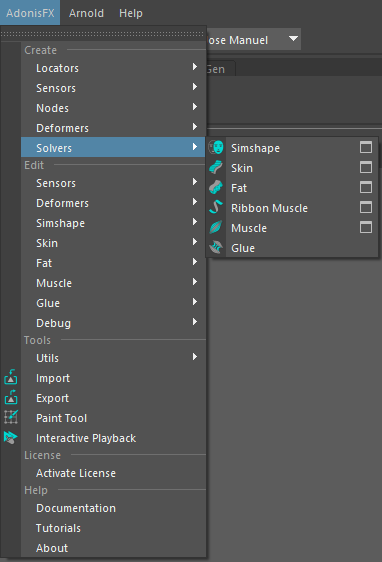
Task: Open the Manuel dropdown arrow
Action: point(293,39)
